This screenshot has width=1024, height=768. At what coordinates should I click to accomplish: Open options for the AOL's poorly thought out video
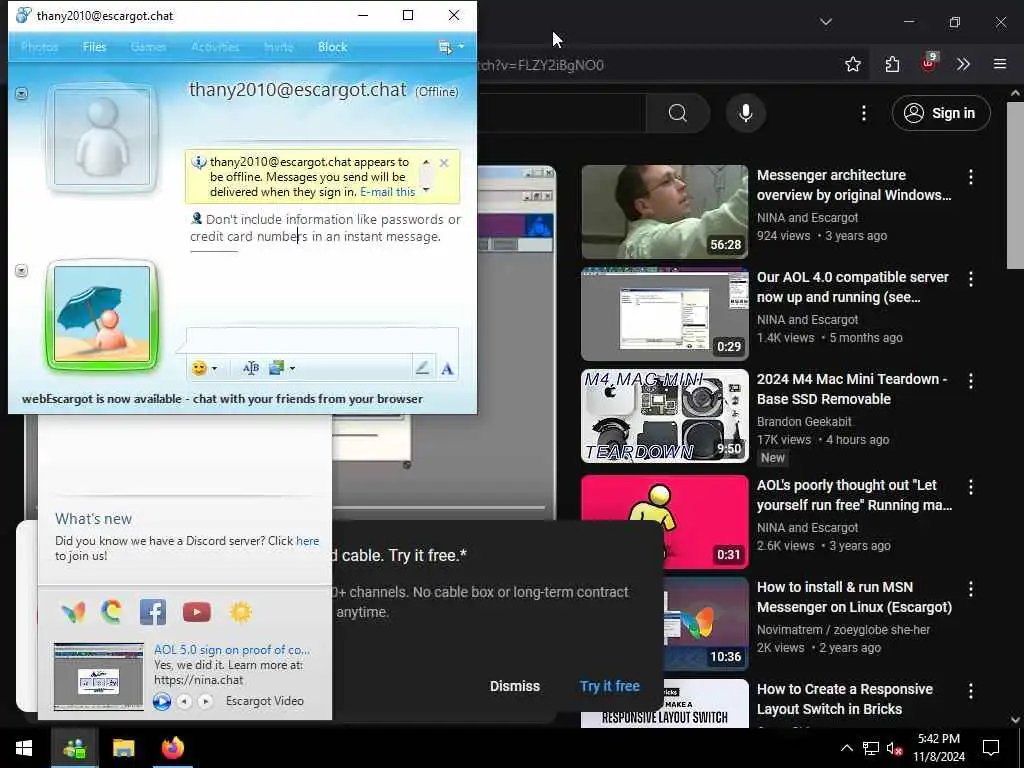970,487
